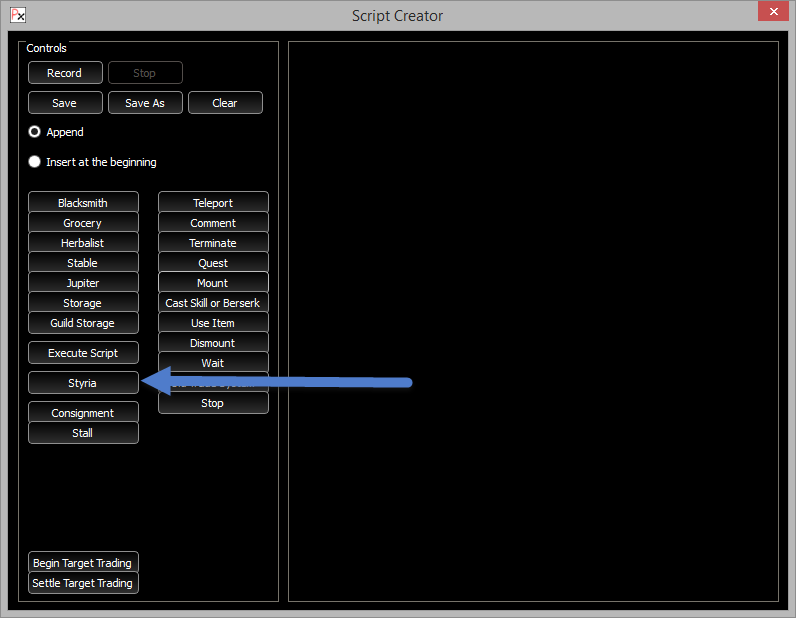The width and height of the screenshot is (796, 618).
Task: Open Execute Script option
Action: point(83,353)
